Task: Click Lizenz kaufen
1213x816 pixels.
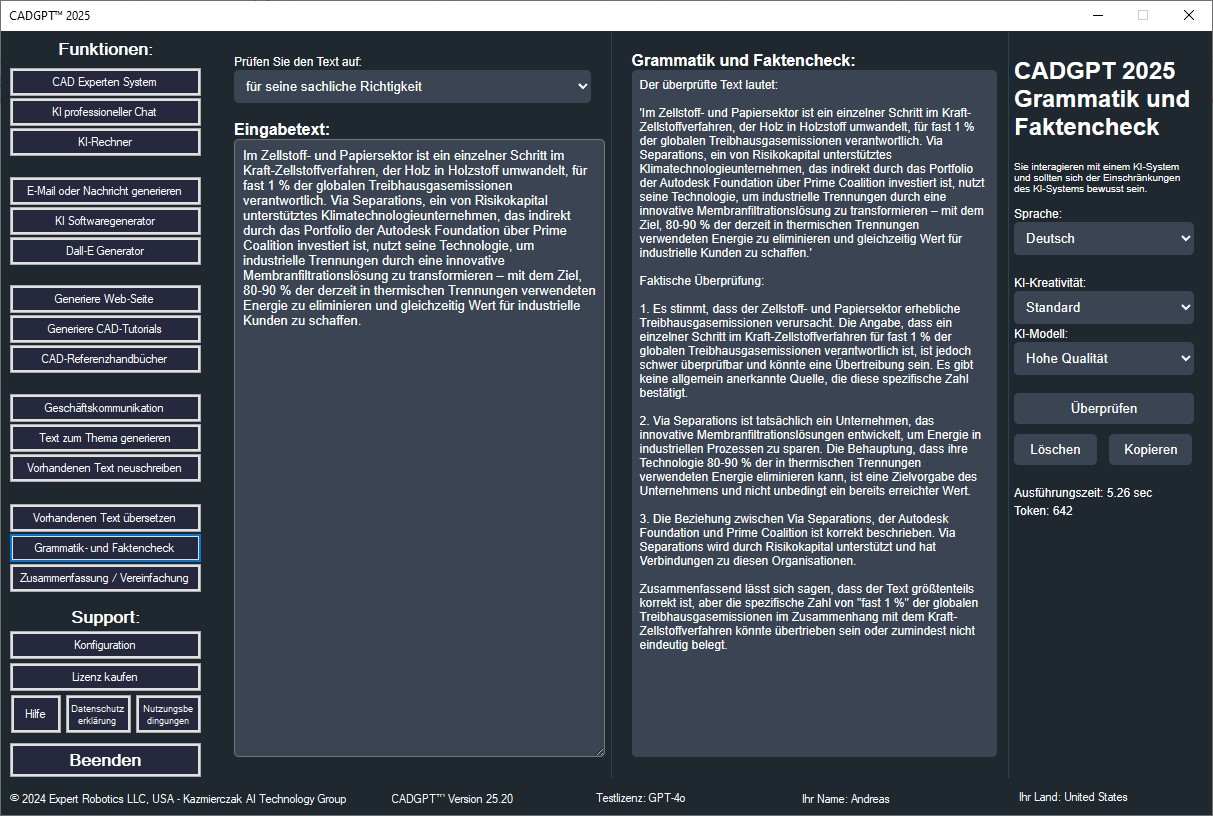Action: click(x=105, y=677)
